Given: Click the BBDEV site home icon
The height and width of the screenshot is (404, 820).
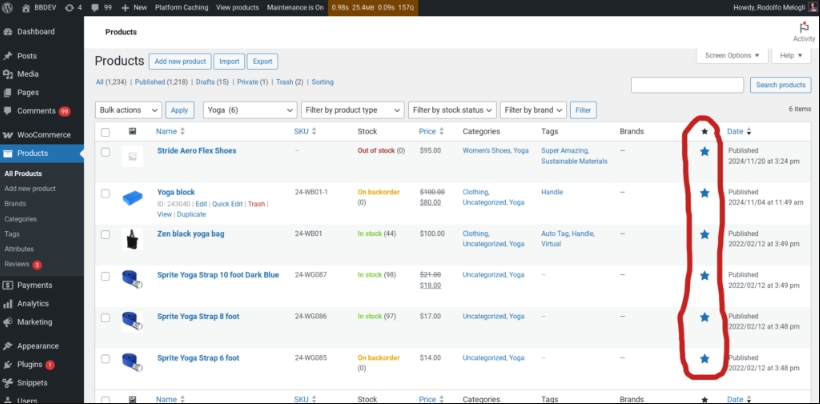Looking at the screenshot, I should pyautogui.click(x=26, y=8).
